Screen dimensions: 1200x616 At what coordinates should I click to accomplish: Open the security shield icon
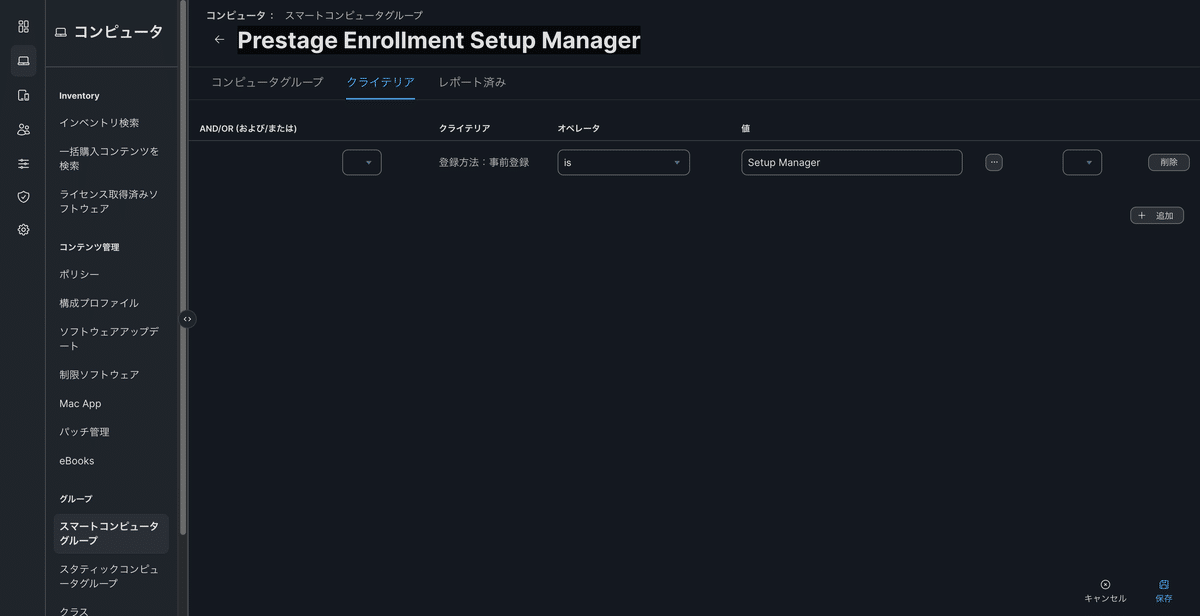[x=22, y=197]
